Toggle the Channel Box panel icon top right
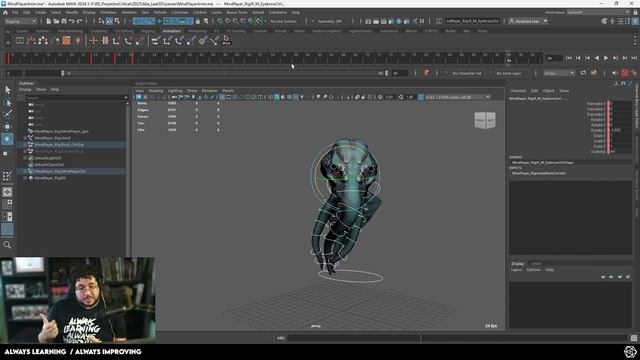Screen dimensions: 640x360 click(x=635, y=21)
